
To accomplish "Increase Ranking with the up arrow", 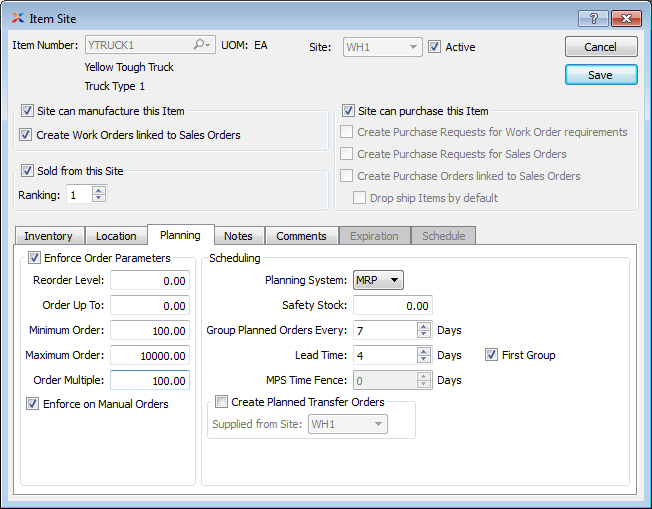I will pos(98,190).
